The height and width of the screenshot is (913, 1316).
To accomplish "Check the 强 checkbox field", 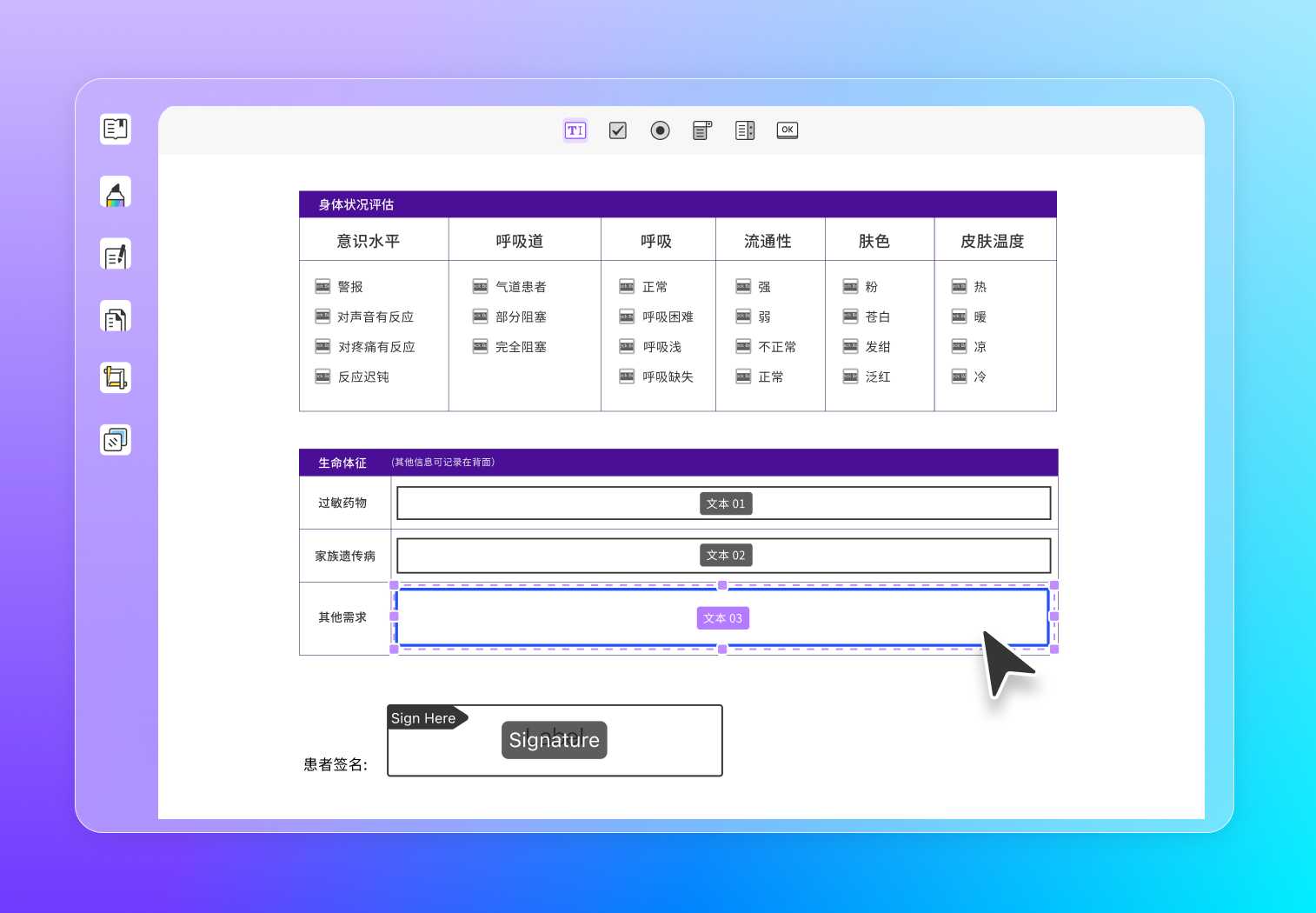I will click(x=743, y=286).
